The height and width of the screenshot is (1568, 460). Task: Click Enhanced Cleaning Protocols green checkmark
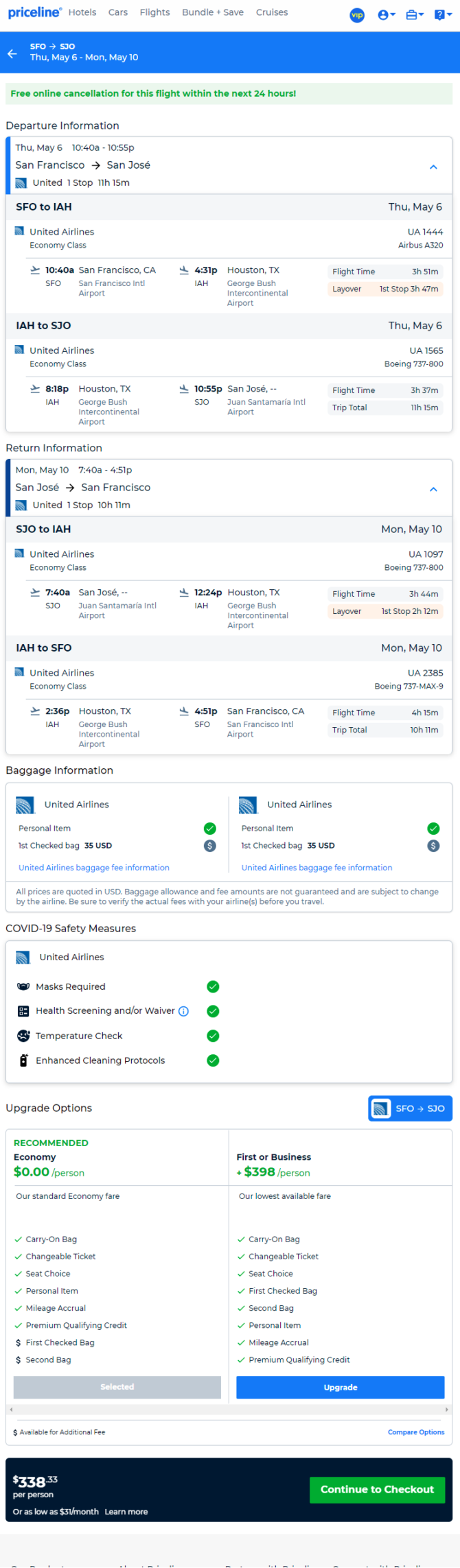point(213,1060)
